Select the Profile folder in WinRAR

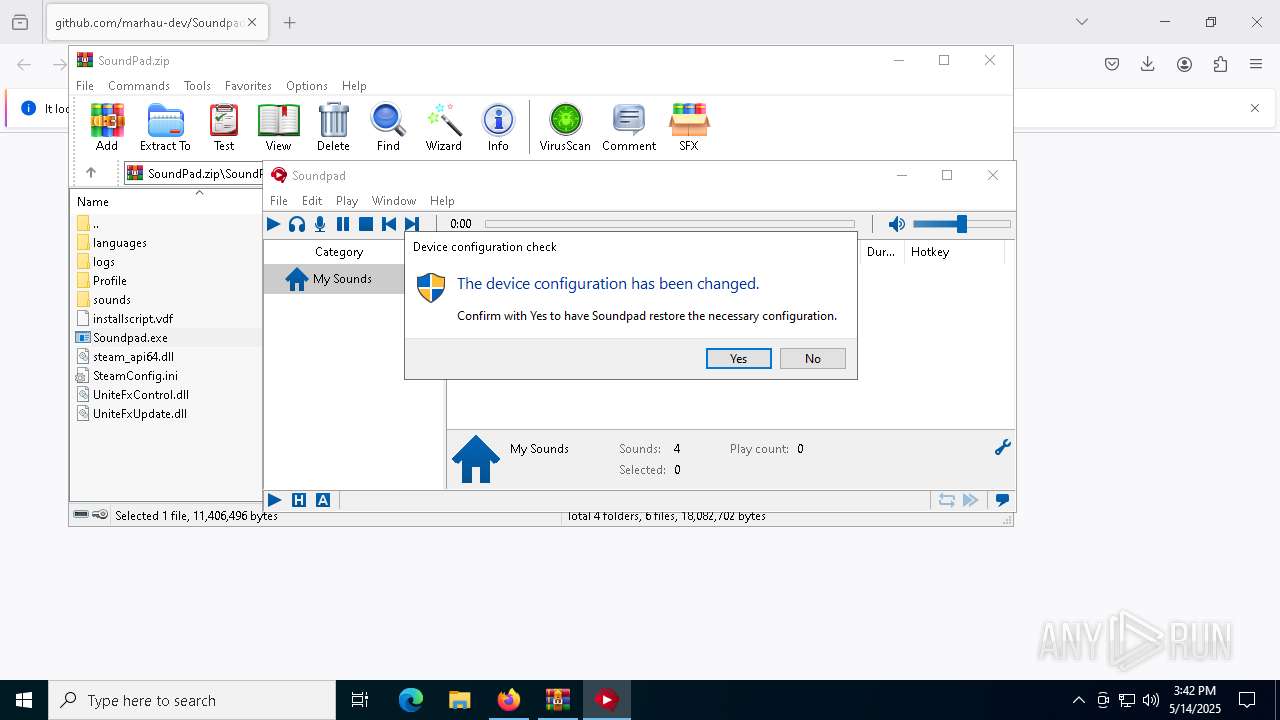(x=110, y=281)
